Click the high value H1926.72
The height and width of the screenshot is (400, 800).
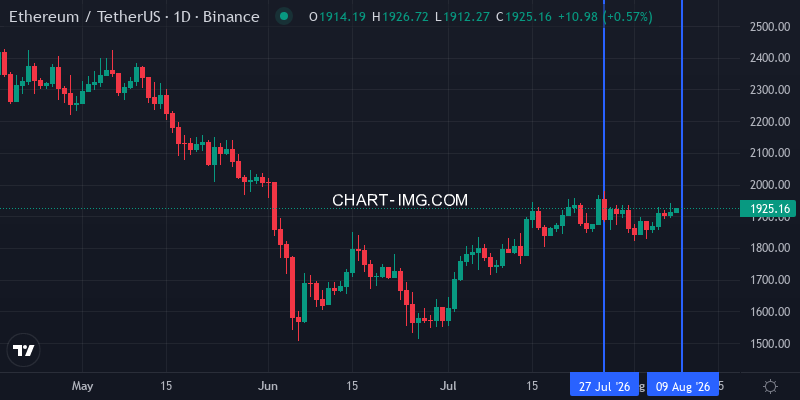[400, 17]
